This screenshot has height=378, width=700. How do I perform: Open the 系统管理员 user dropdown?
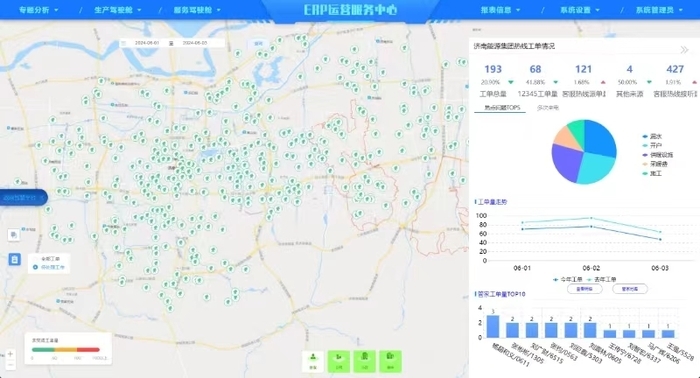659,10
